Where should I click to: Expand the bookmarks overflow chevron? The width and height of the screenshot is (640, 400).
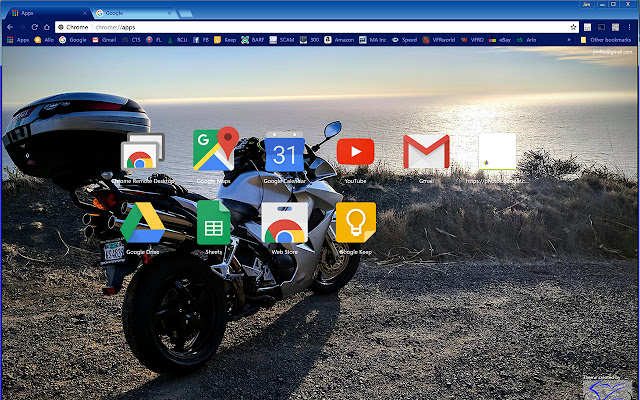coord(569,40)
